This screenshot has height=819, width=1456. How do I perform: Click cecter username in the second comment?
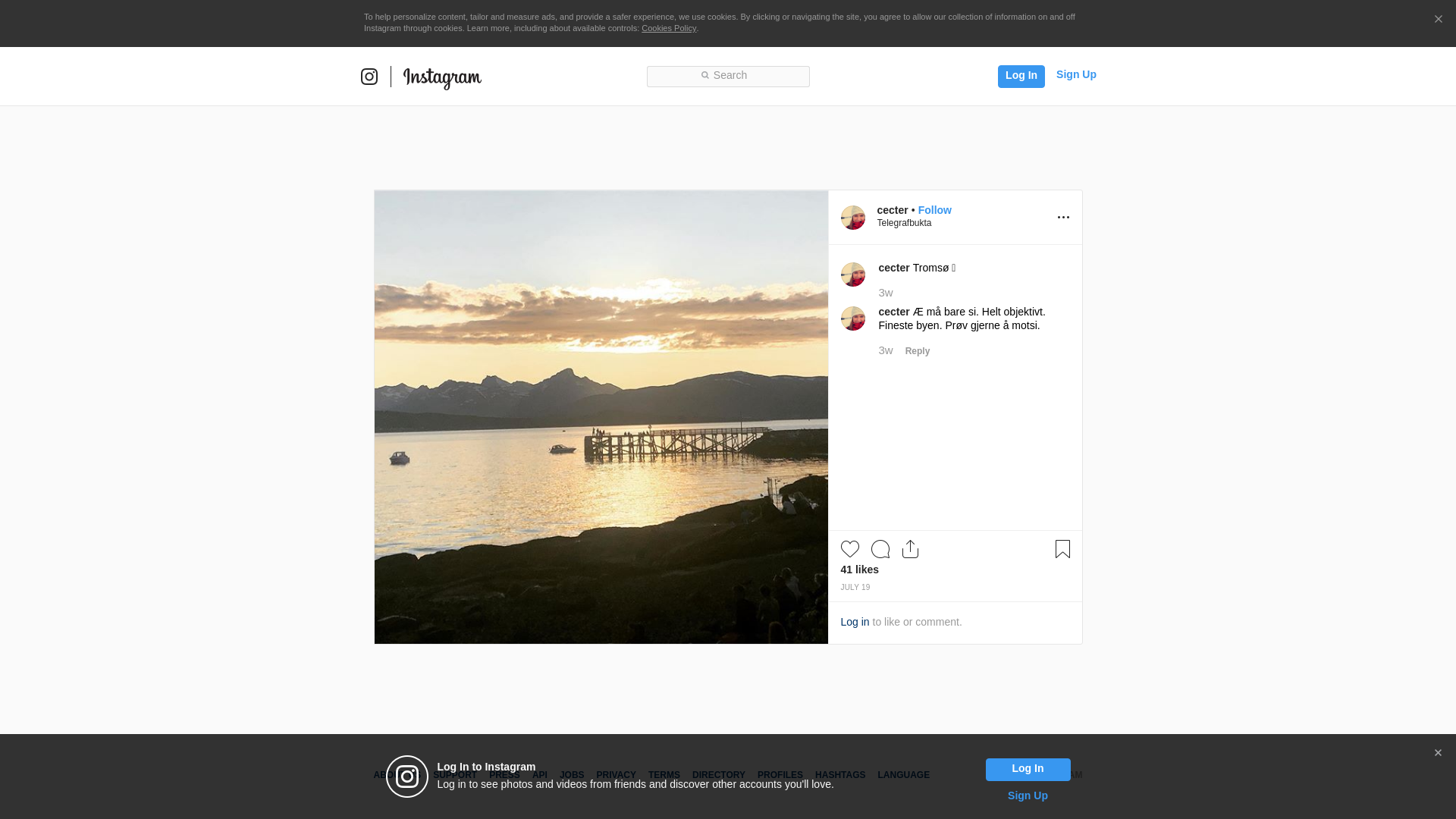pos(894,312)
